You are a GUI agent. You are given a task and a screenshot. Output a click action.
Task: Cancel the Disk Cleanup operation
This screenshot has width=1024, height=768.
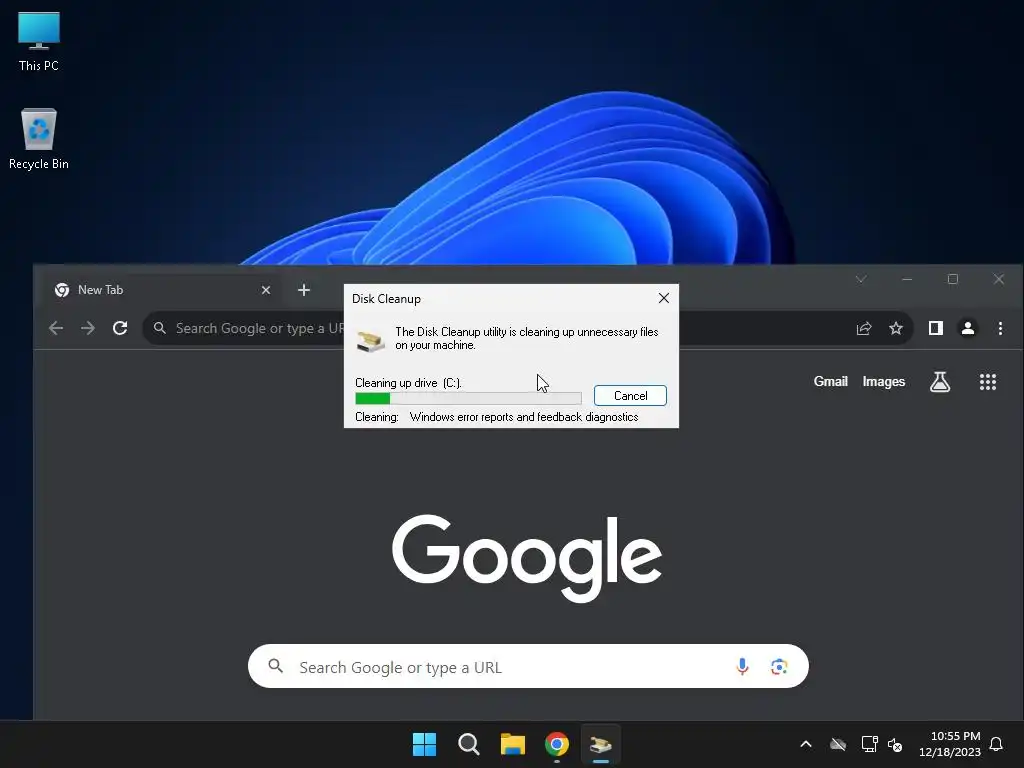click(x=630, y=396)
